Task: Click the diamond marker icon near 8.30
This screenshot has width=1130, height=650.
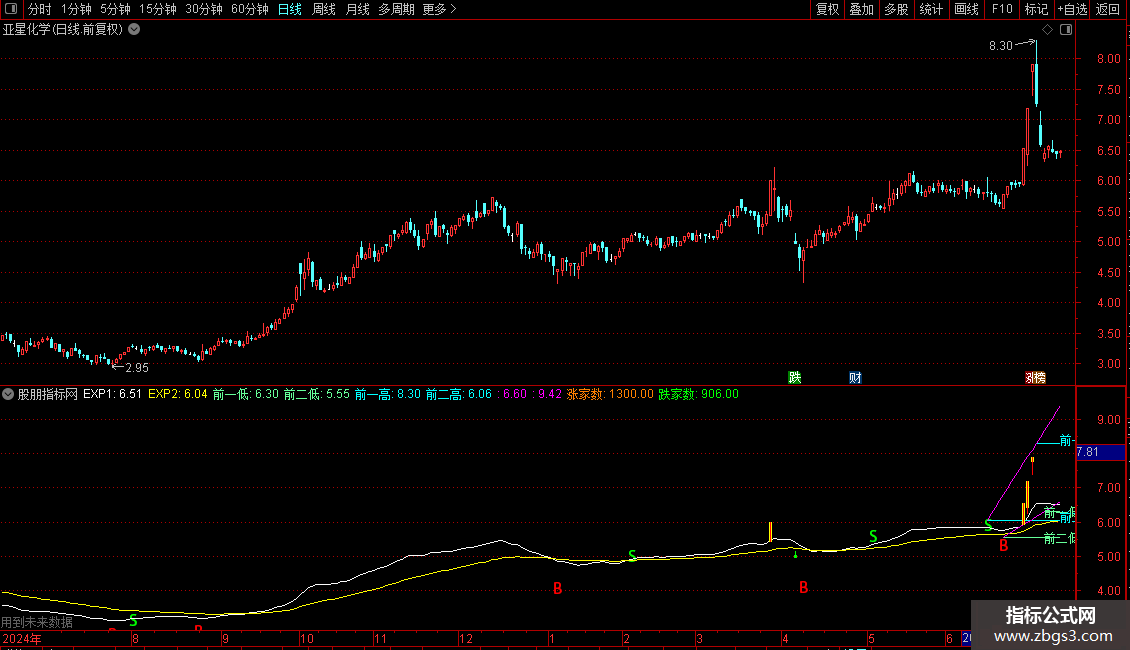Action: [x=1047, y=30]
